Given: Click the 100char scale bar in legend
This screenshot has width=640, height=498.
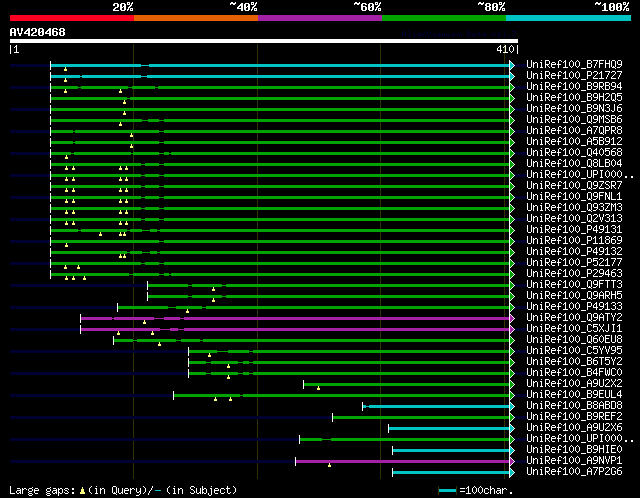Looking at the screenshot, I should point(447,491).
